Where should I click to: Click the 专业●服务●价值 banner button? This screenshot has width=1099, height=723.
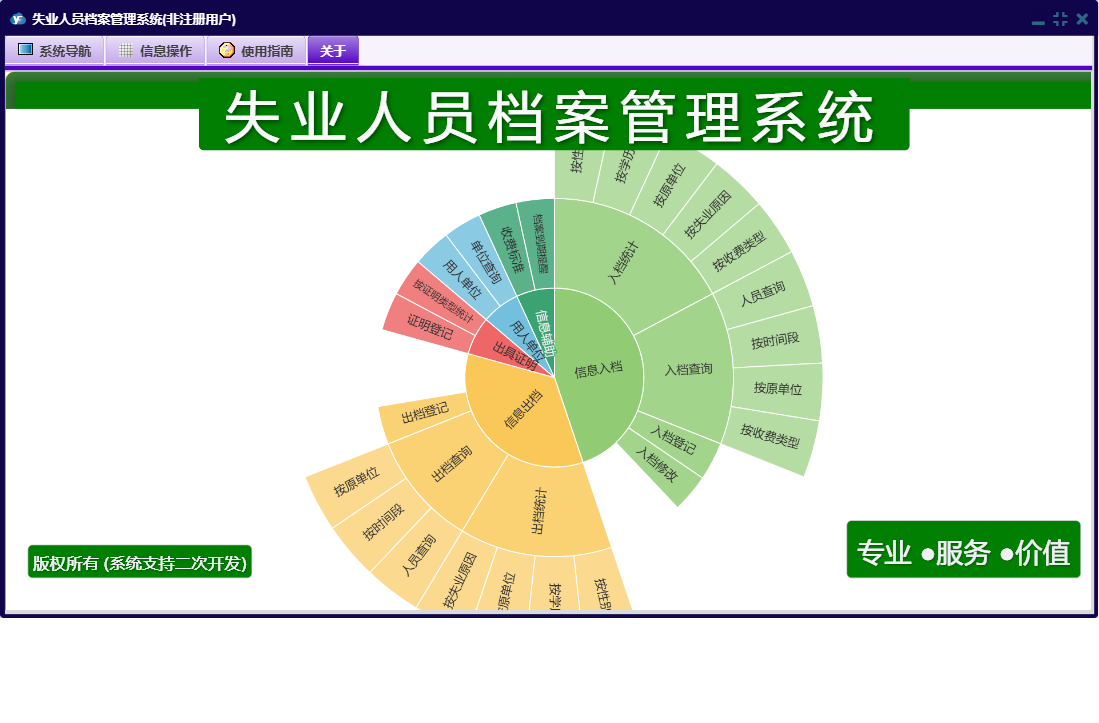point(963,550)
